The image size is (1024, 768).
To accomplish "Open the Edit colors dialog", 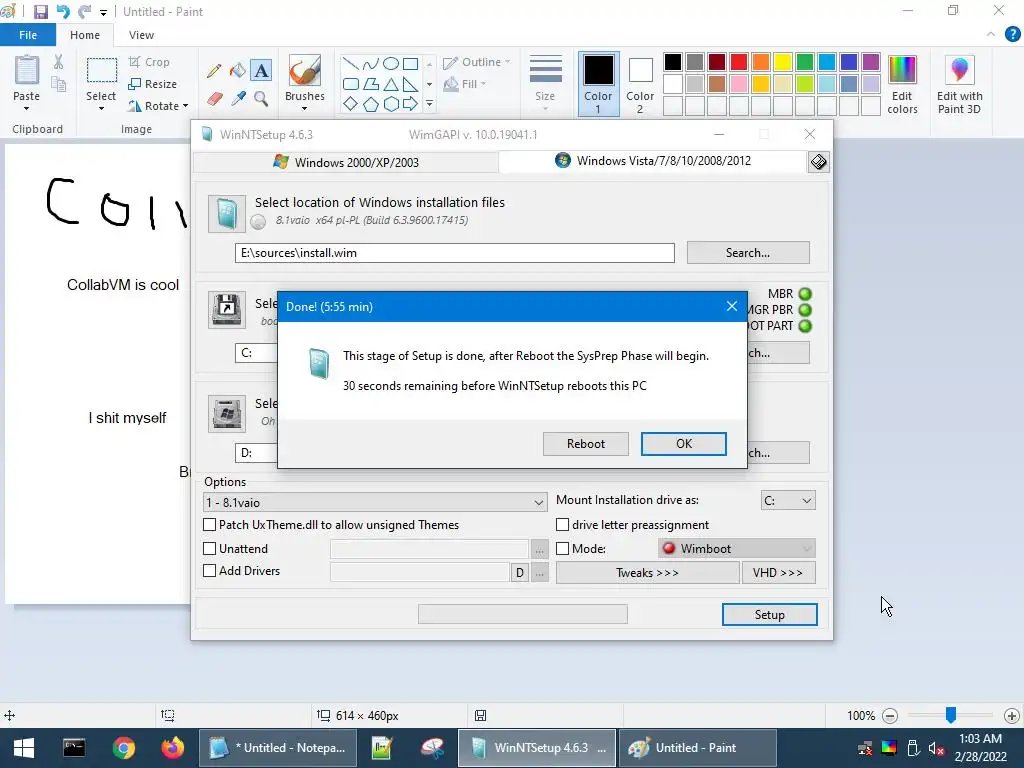I will 903,85.
